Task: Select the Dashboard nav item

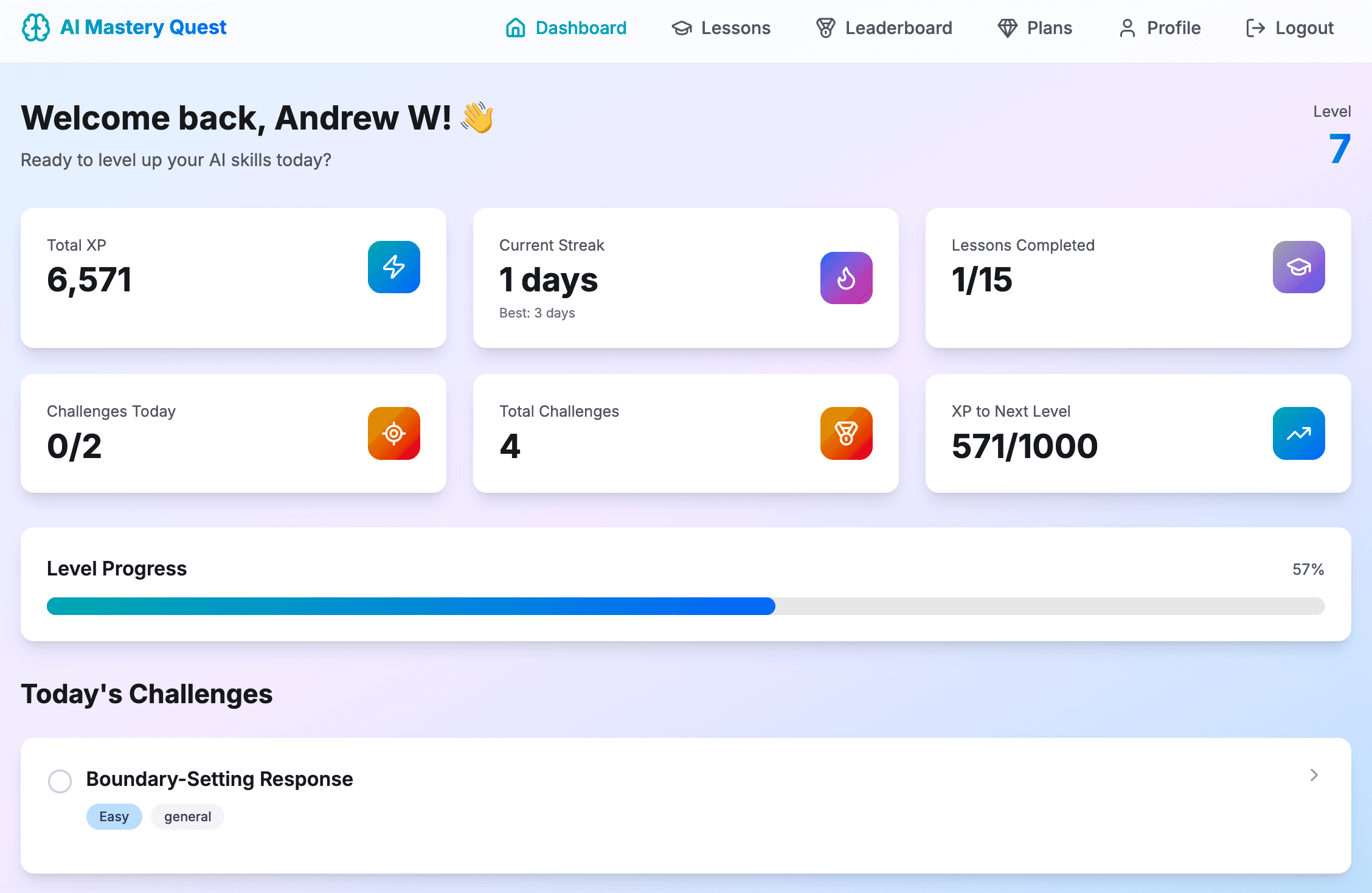Action: pos(566,28)
